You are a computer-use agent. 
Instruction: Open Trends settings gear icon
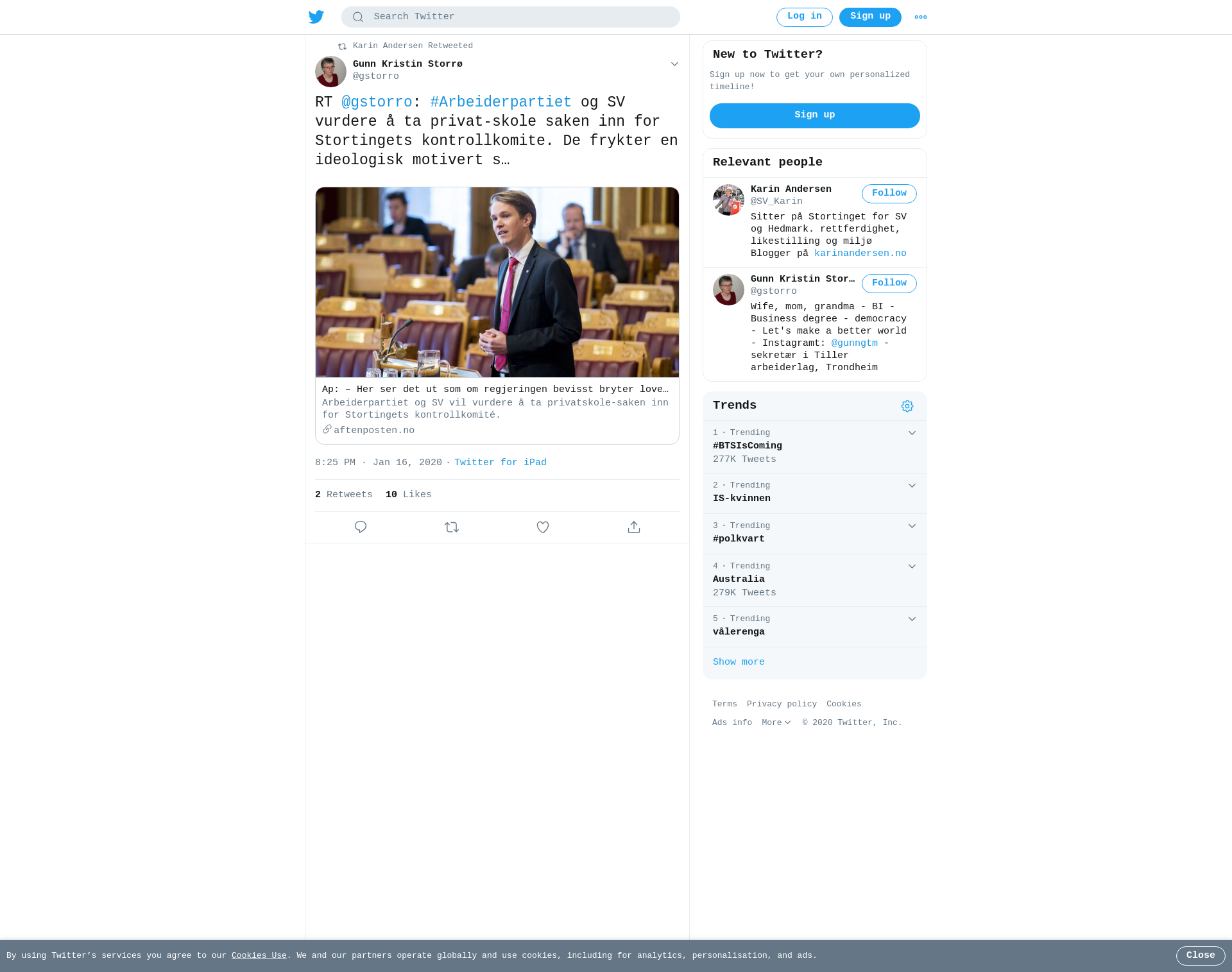coord(907,406)
